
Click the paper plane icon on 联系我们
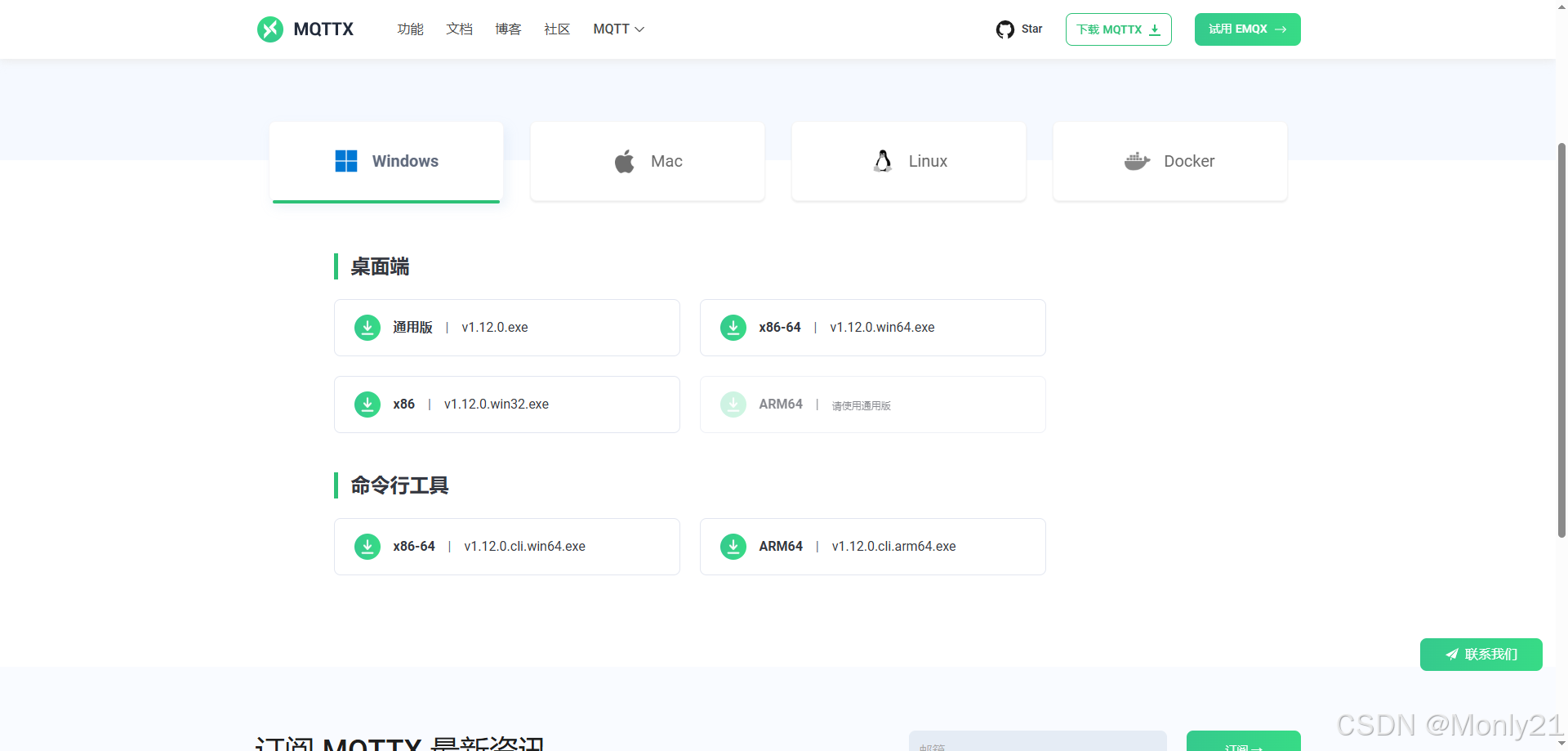tap(1451, 654)
